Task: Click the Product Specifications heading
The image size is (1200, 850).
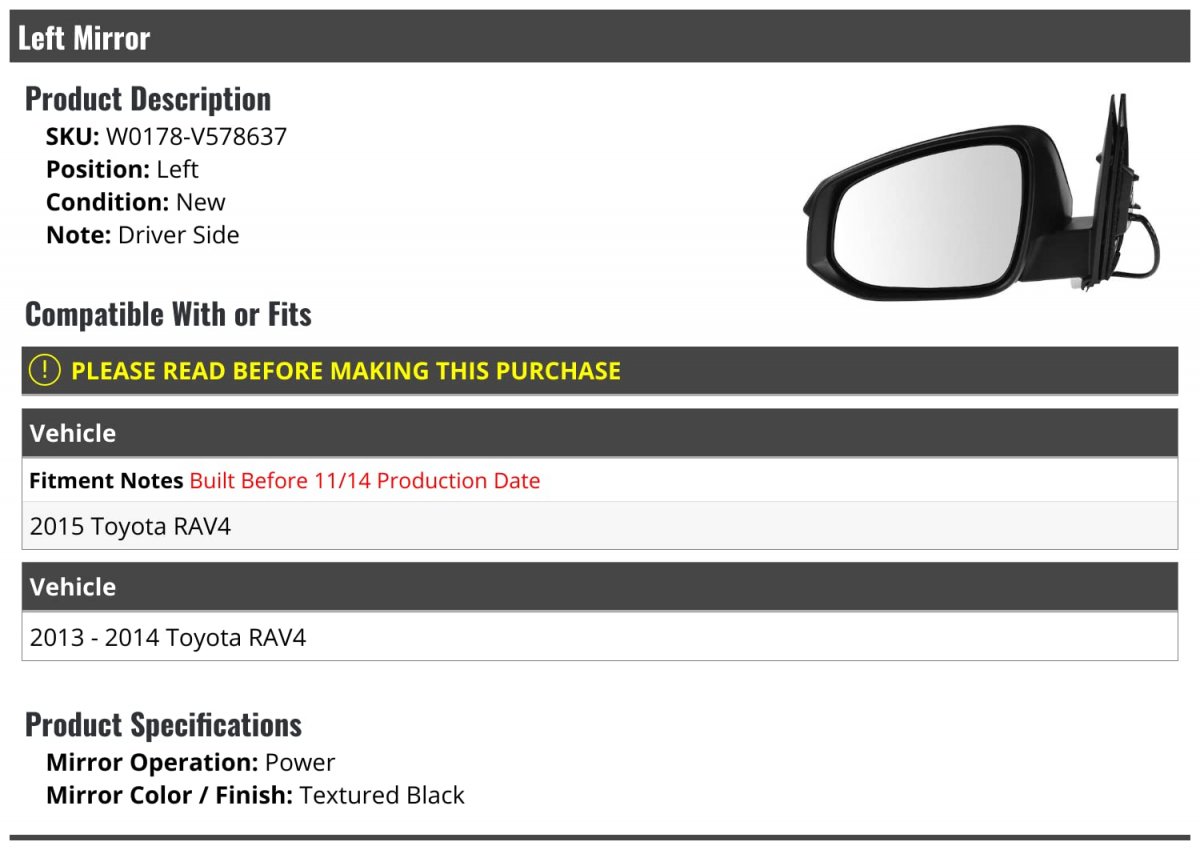Action: 163,724
